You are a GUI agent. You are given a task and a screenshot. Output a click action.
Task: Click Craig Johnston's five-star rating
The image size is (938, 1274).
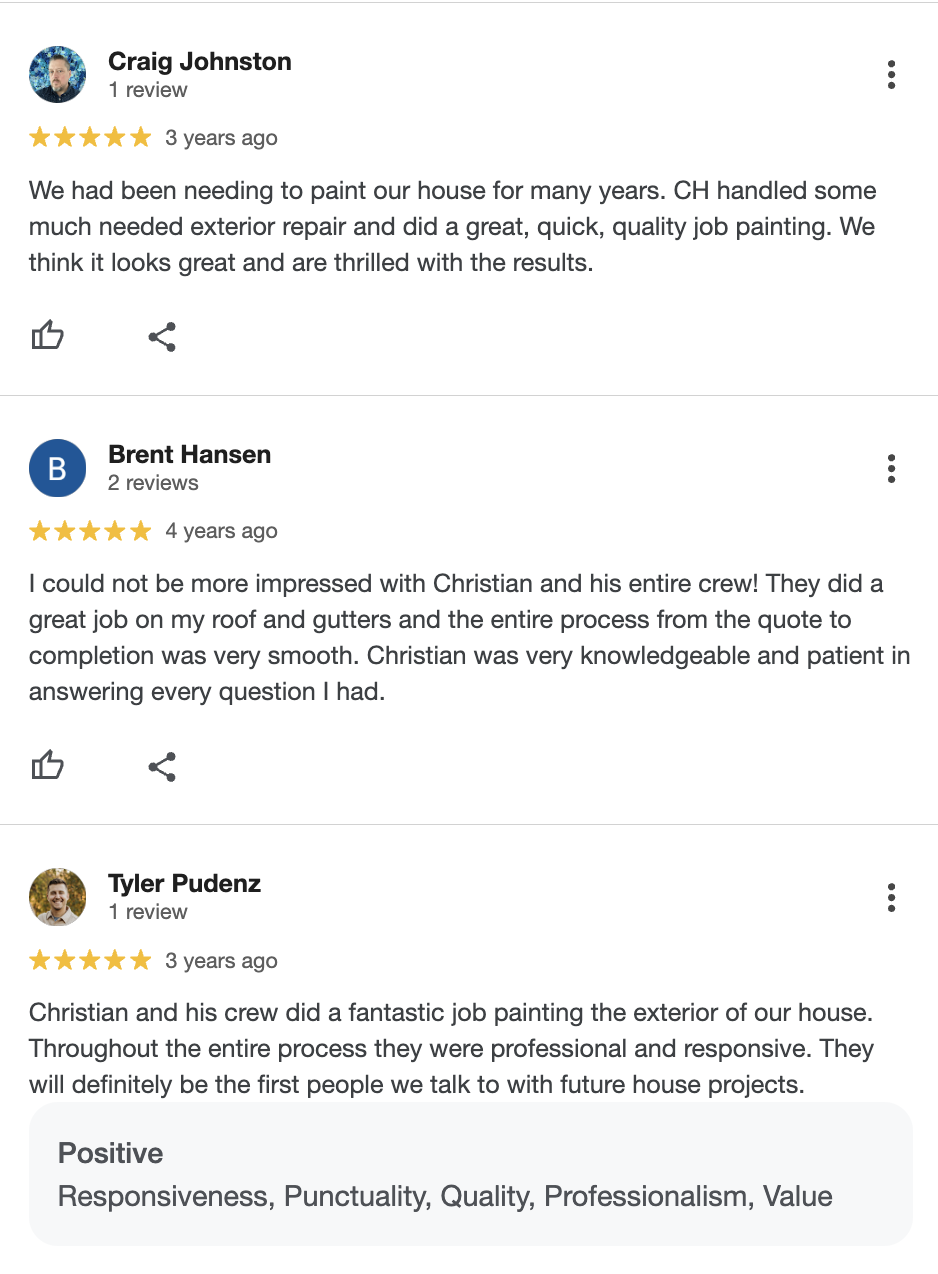[x=90, y=138]
